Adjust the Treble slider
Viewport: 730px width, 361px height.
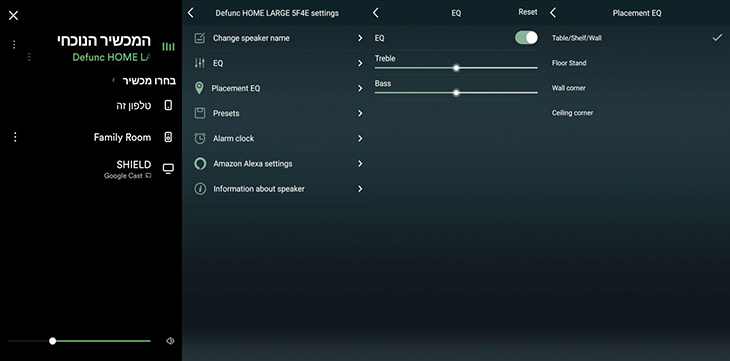tap(456, 68)
